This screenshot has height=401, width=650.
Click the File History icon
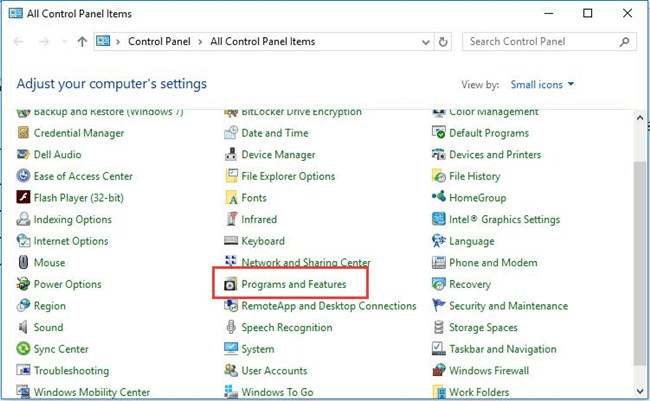click(439, 176)
